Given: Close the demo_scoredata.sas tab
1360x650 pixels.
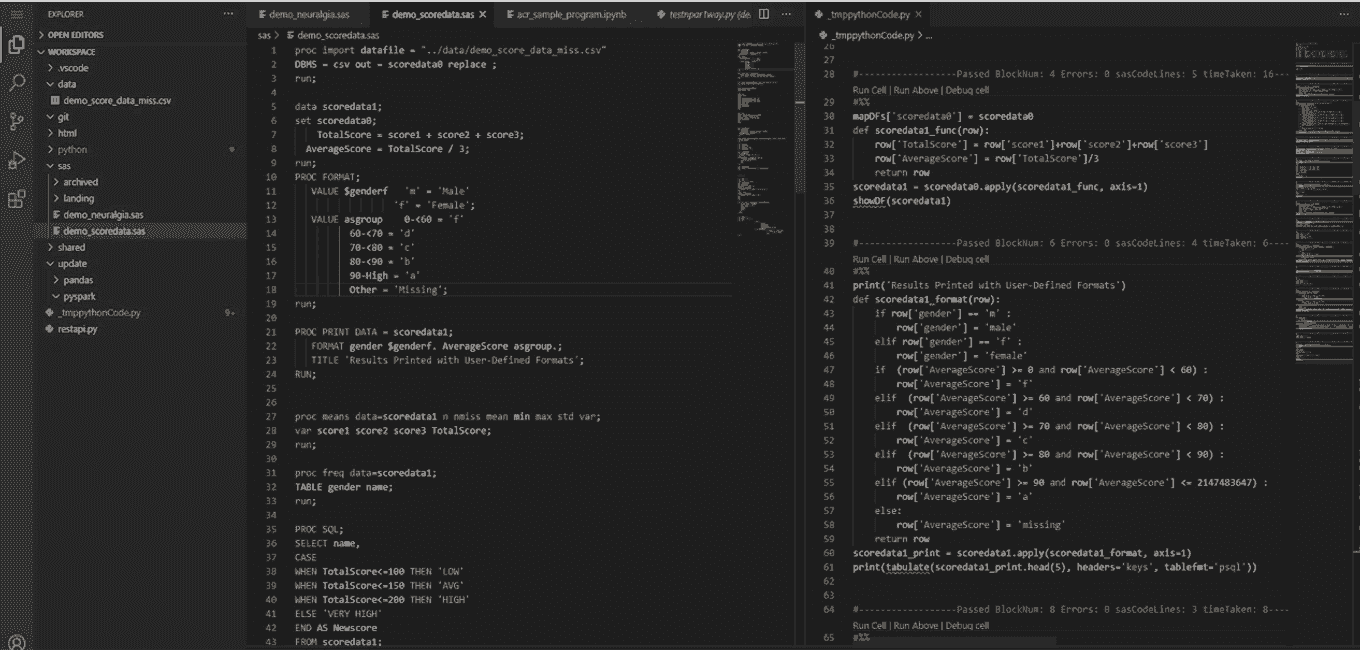Looking at the screenshot, I should [482, 15].
